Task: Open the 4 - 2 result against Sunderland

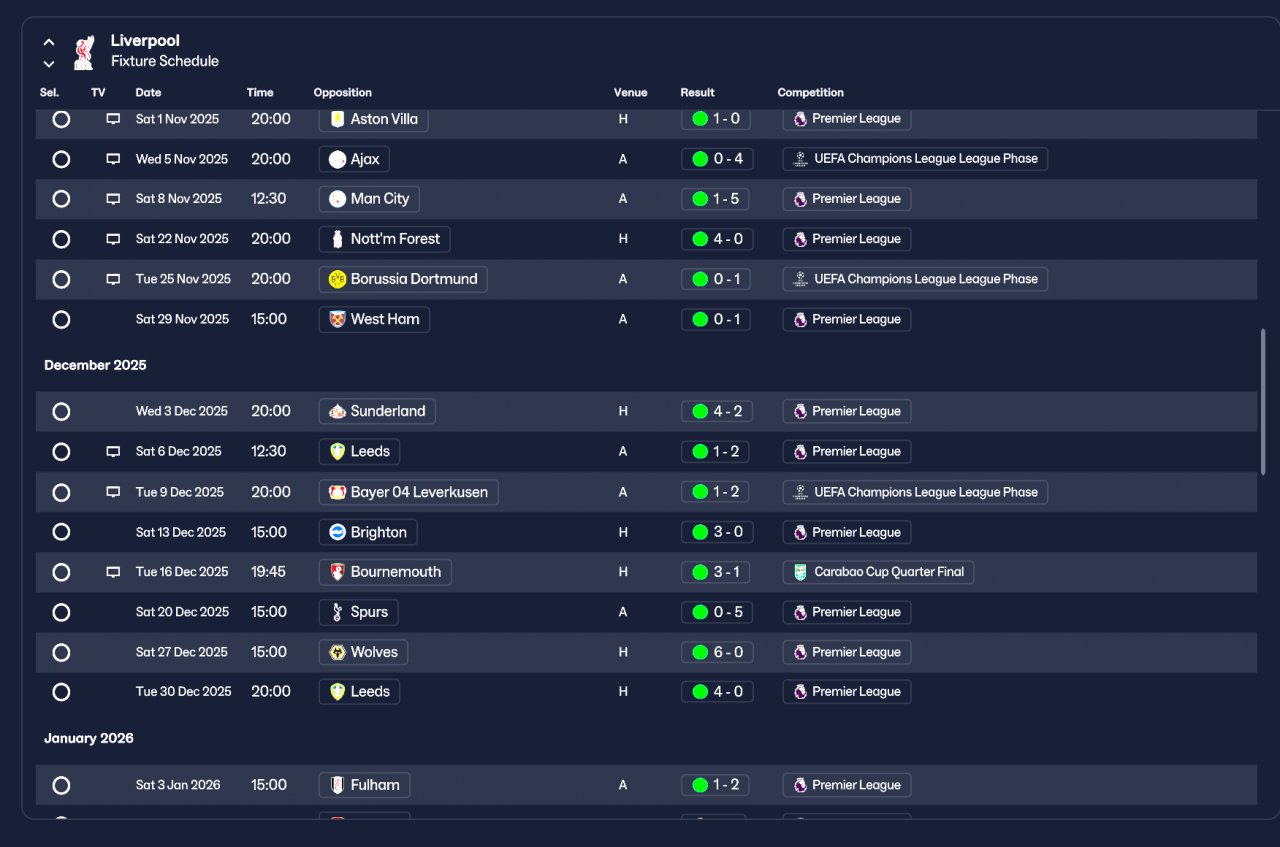Action: click(716, 411)
